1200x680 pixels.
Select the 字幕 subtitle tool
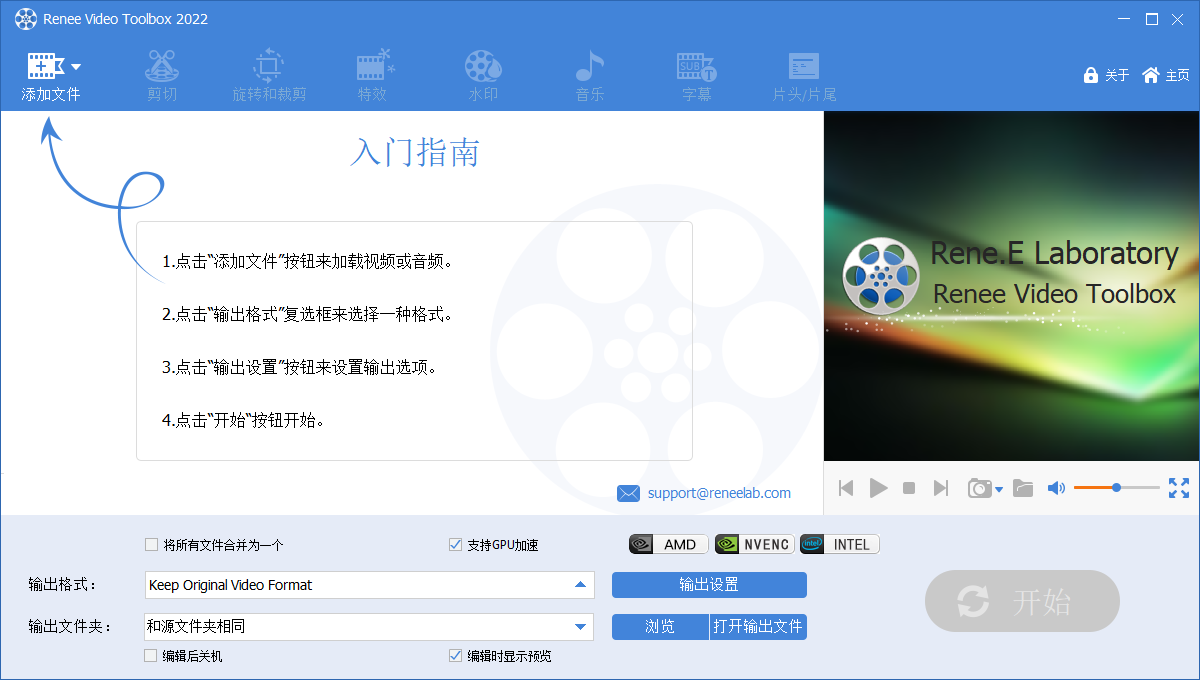[696, 75]
